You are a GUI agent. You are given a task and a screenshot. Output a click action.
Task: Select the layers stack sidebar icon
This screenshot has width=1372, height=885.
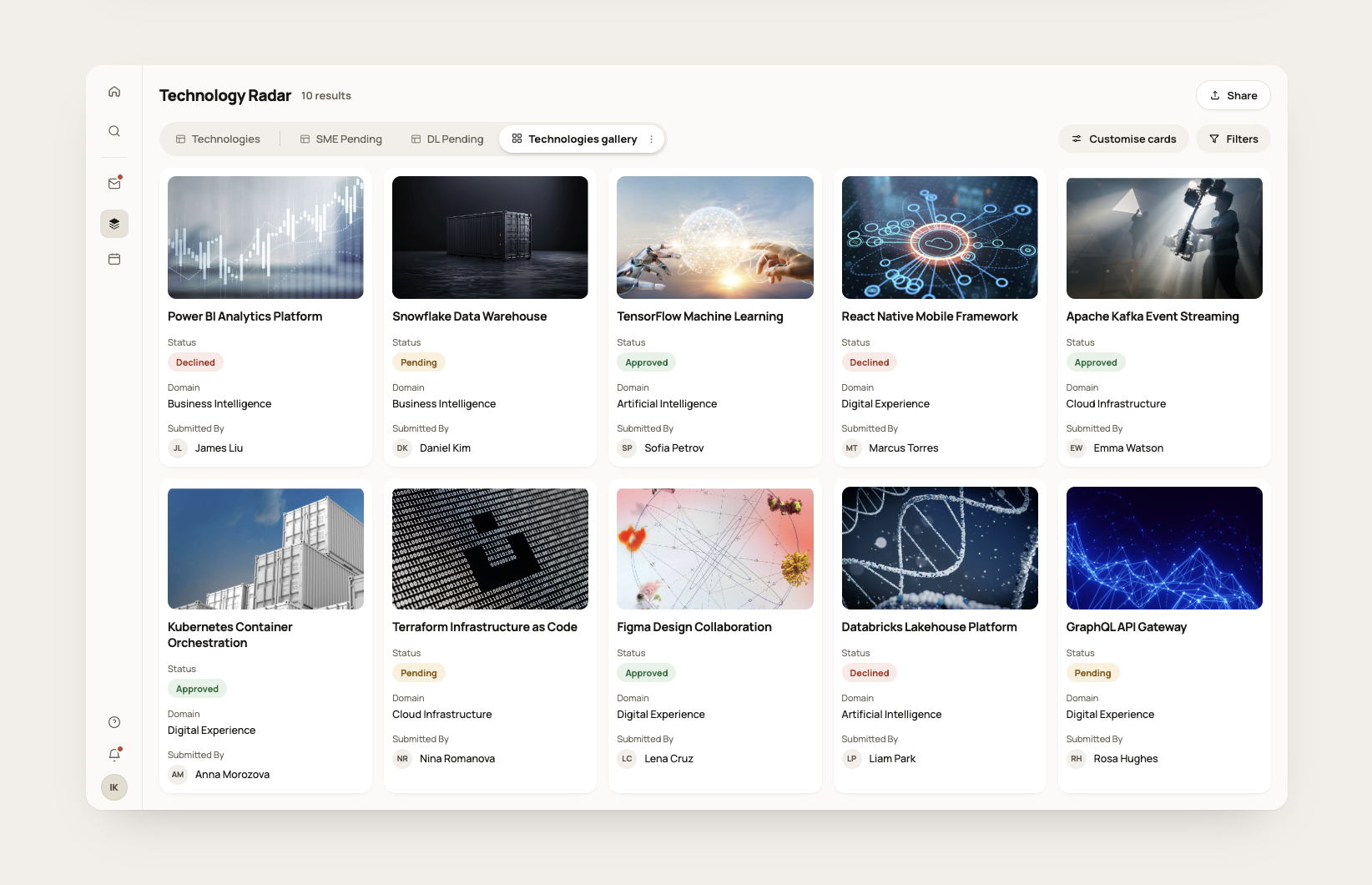click(x=114, y=224)
